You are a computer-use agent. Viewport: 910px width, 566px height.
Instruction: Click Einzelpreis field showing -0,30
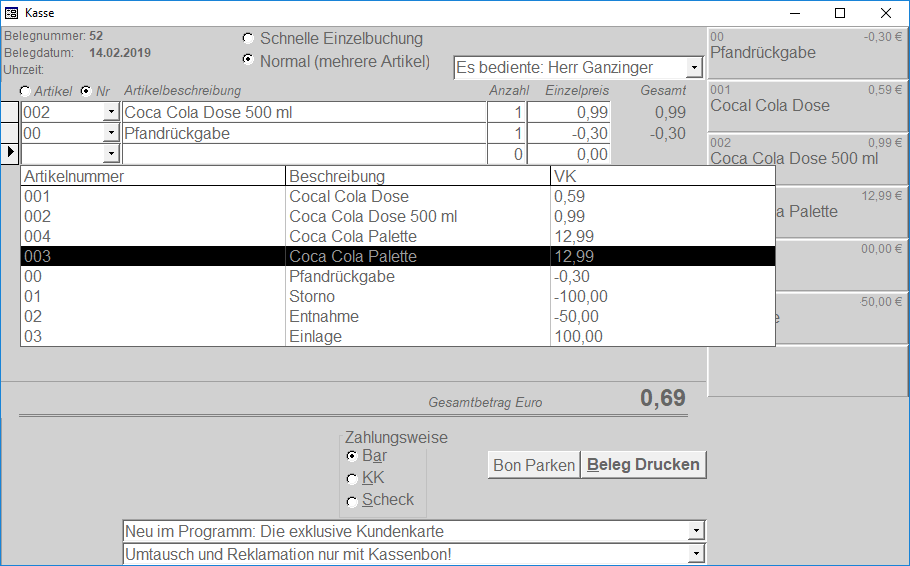569,134
